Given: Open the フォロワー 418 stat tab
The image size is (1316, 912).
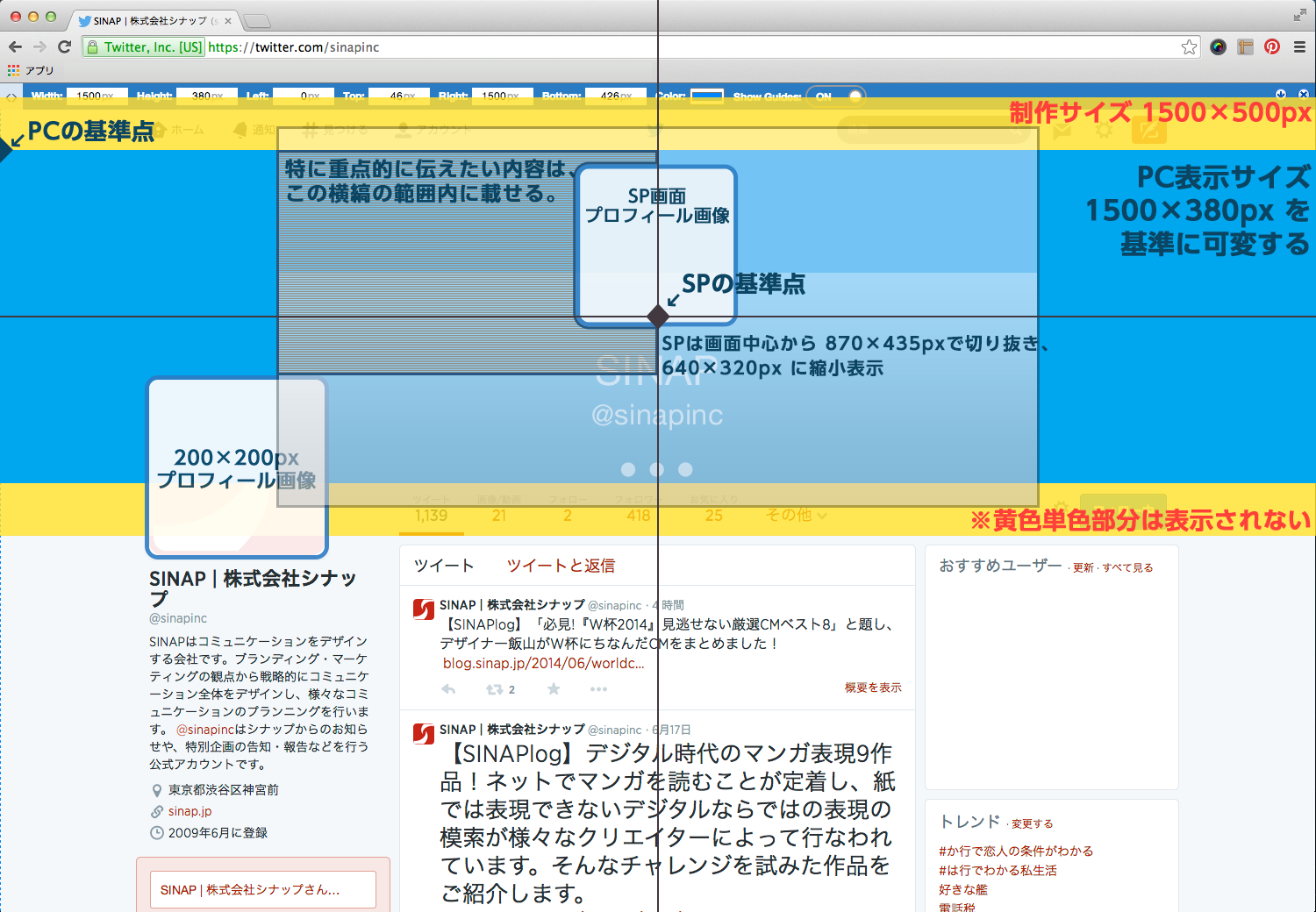Looking at the screenshot, I should (x=639, y=509).
